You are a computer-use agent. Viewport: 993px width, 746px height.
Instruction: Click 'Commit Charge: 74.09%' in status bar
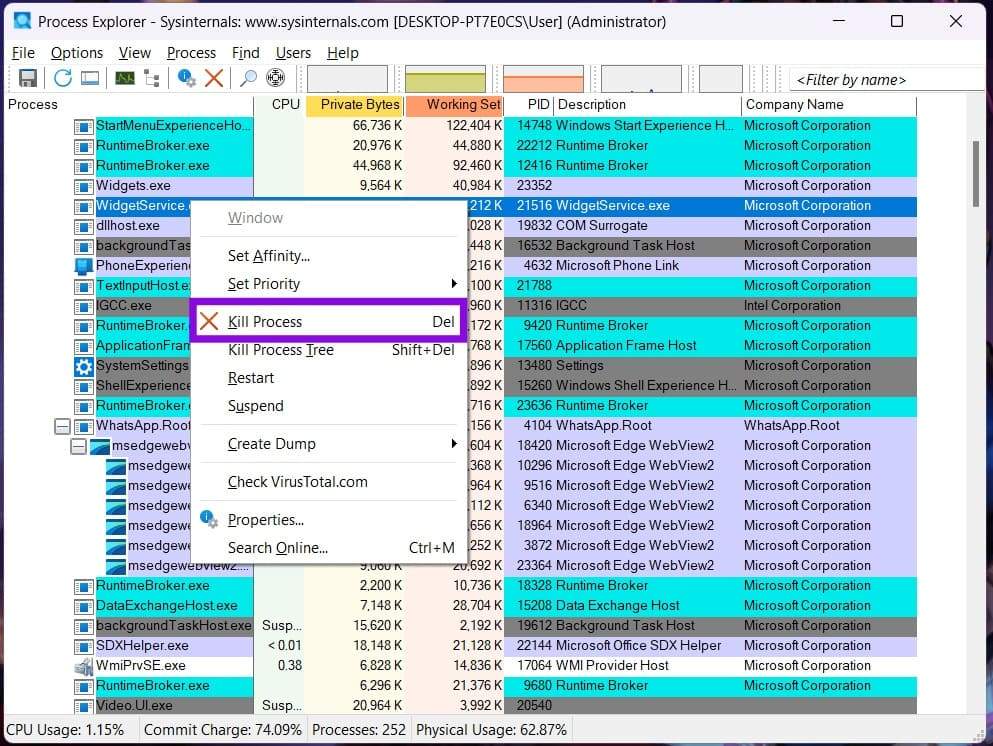(x=222, y=730)
